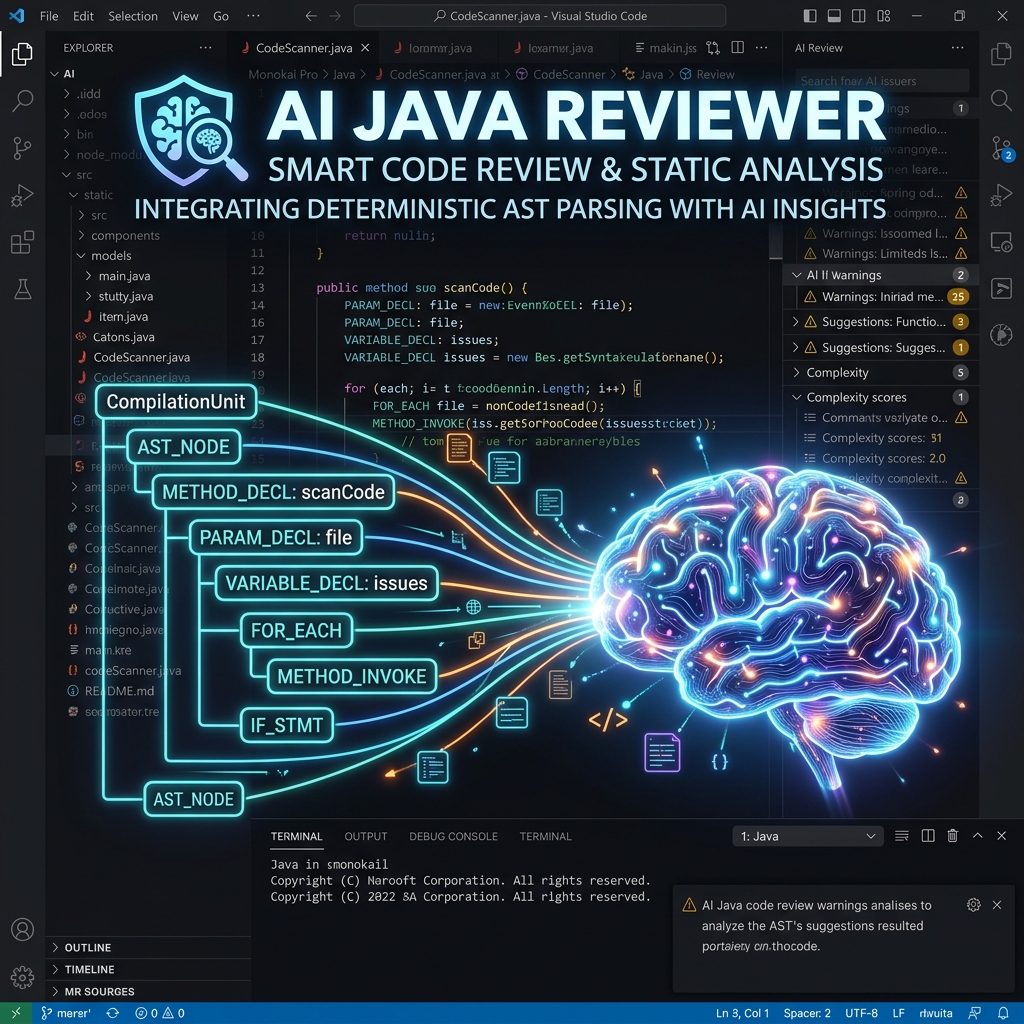Open the right sidebar search icon
The height and width of the screenshot is (1024, 1024).
[x=1001, y=100]
